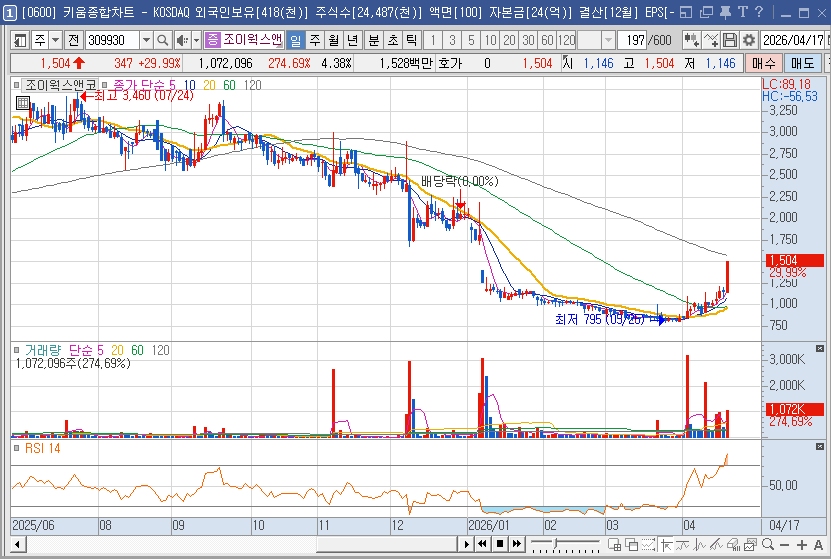Open candlestick chart compare tool icon
Screen dimensions: 831x559
(x=691, y=40)
